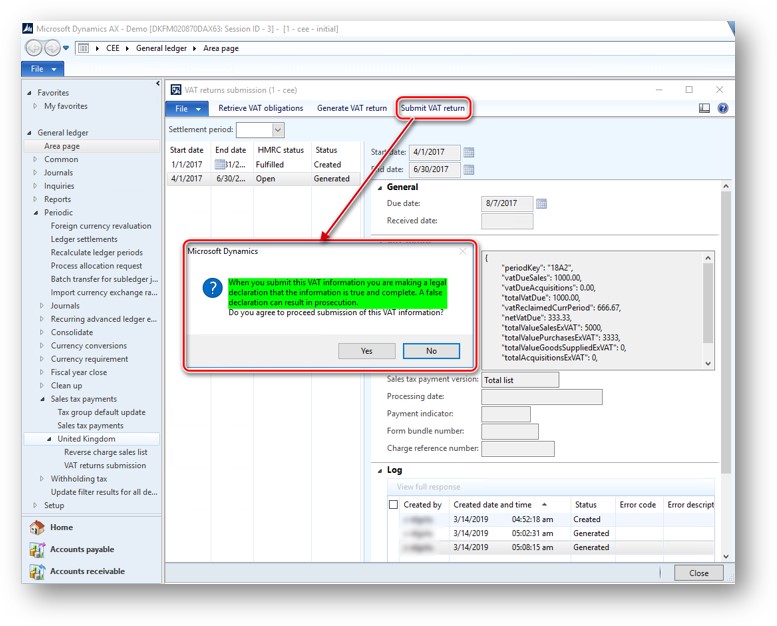
Task: Click the Accounts receivable module icon
Action: point(37,571)
